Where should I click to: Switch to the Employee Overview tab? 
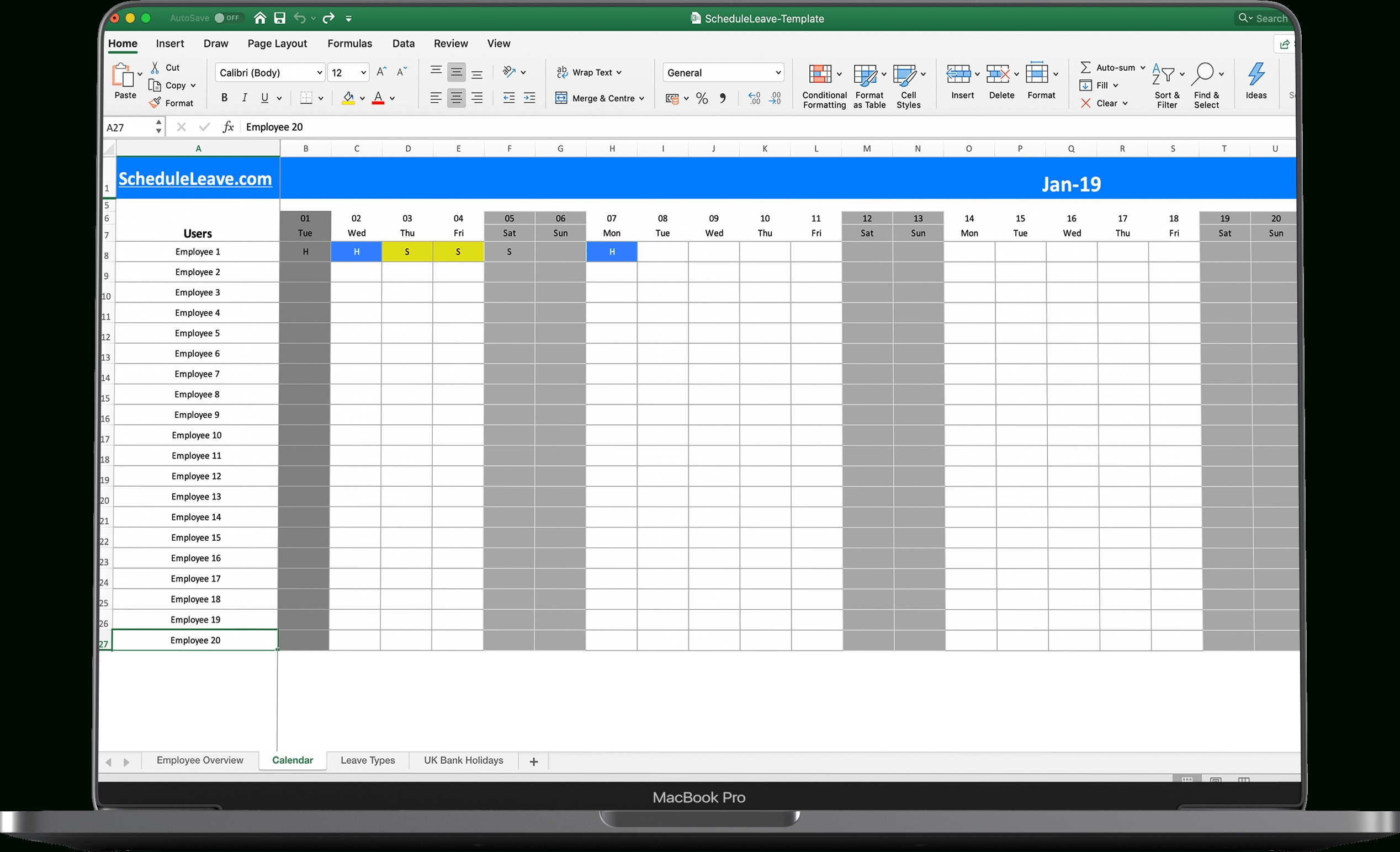point(200,761)
